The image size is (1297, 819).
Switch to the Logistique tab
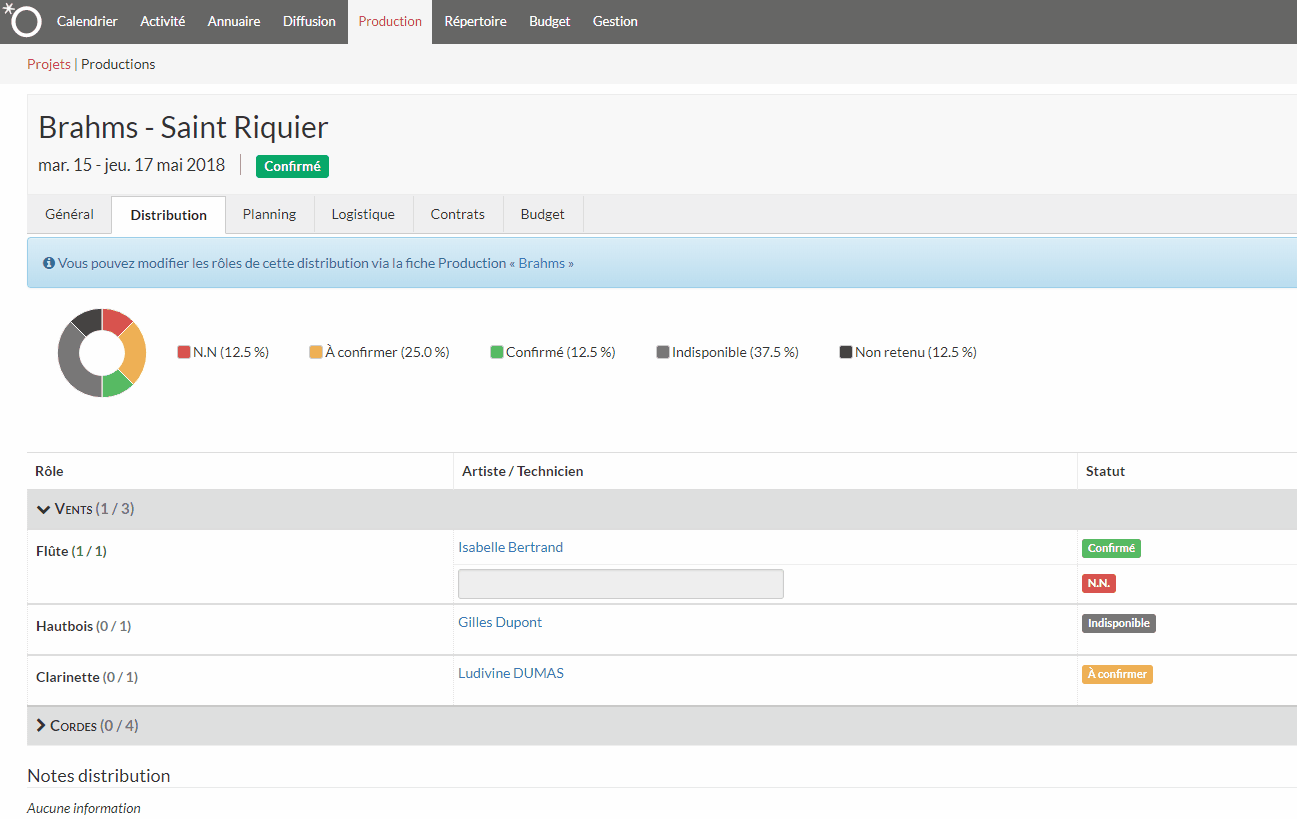coord(363,214)
